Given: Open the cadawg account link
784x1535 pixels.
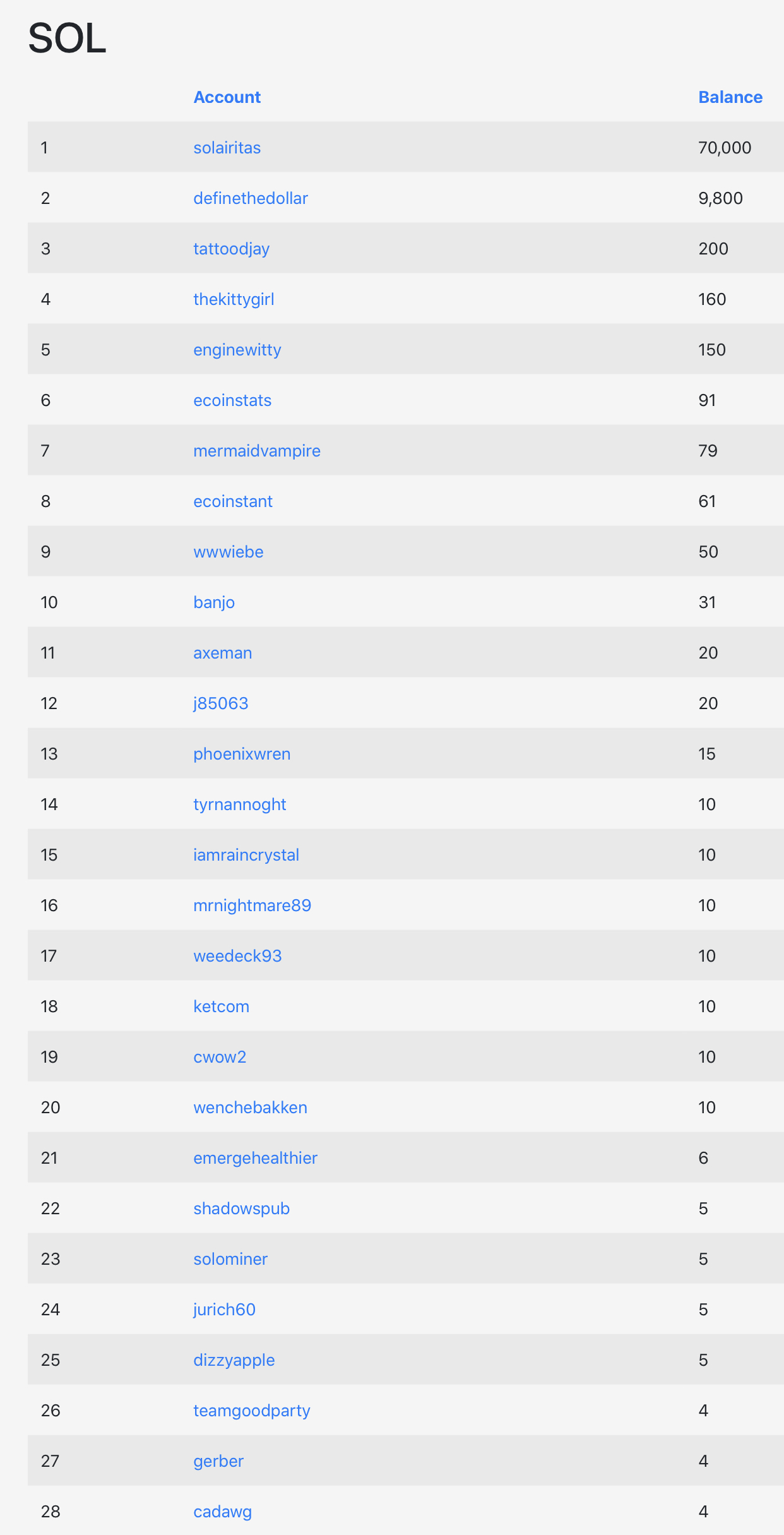Looking at the screenshot, I should coord(222,1512).
